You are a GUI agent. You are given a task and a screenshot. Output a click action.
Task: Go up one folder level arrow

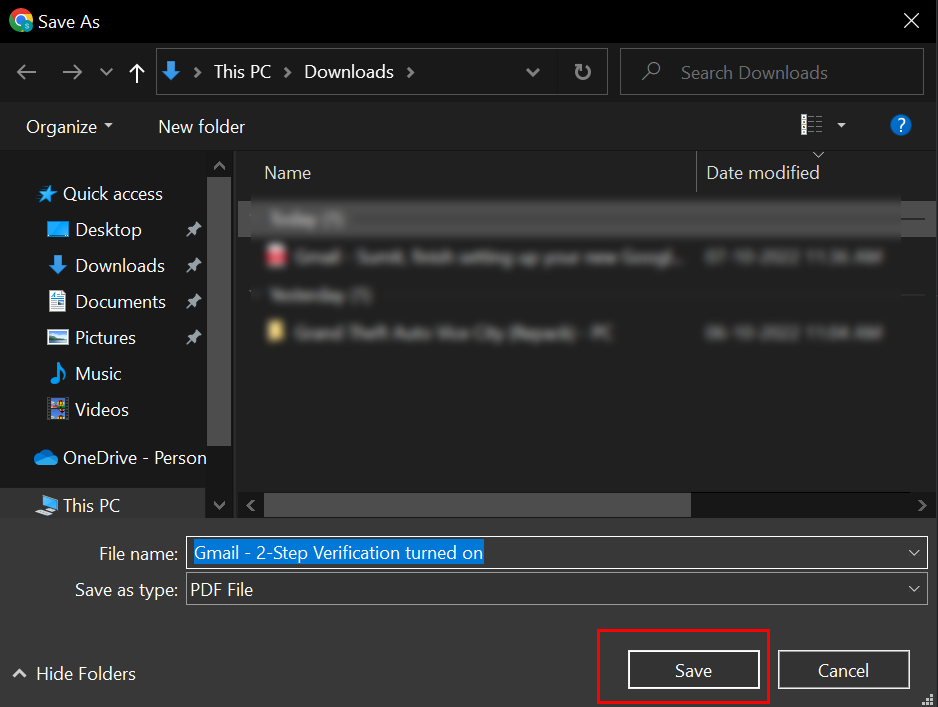137,73
